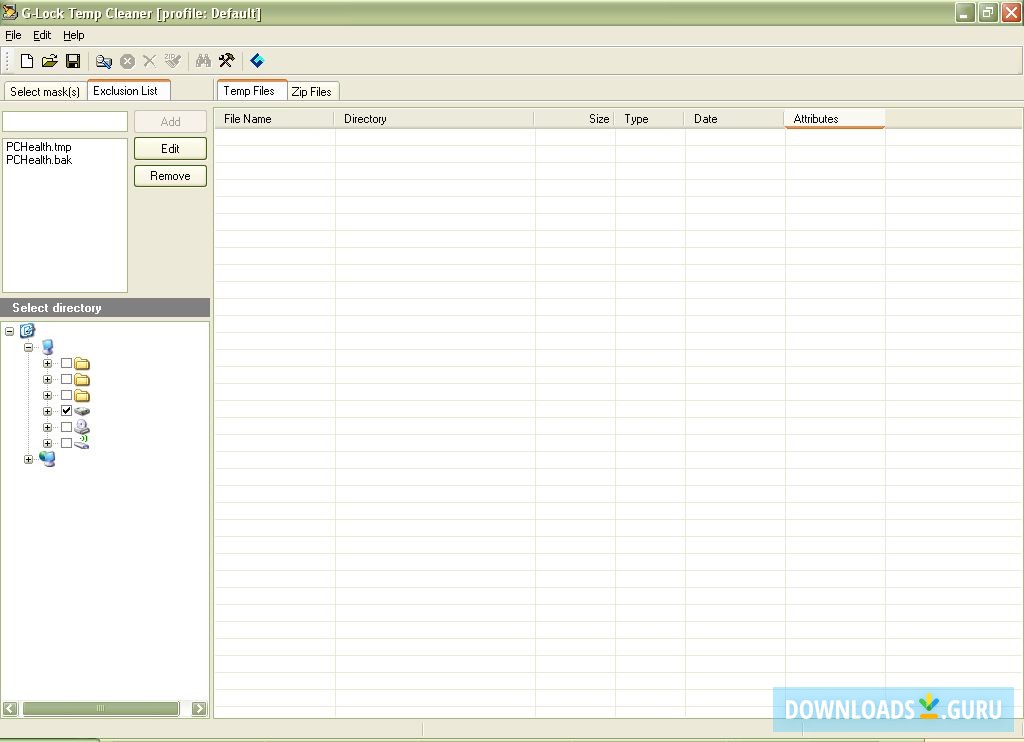Open settings via hammer and wrench icon
Viewport: 1024px width, 742px height.
[x=226, y=61]
